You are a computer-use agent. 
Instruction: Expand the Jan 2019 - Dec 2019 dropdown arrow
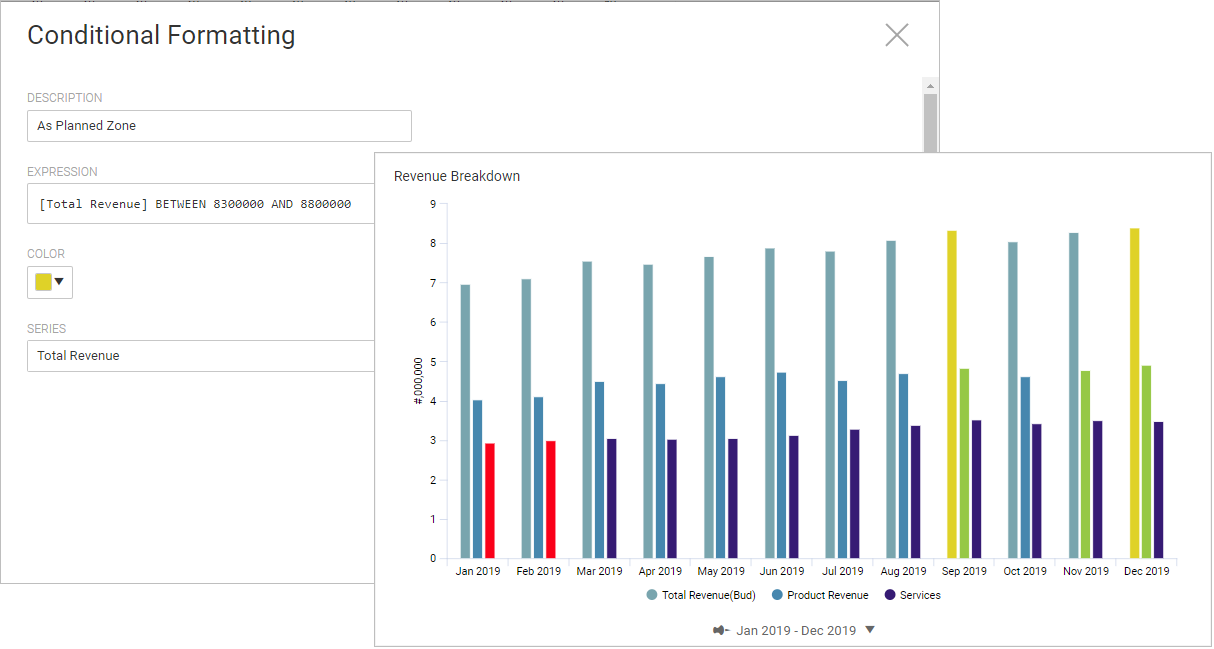pos(870,630)
